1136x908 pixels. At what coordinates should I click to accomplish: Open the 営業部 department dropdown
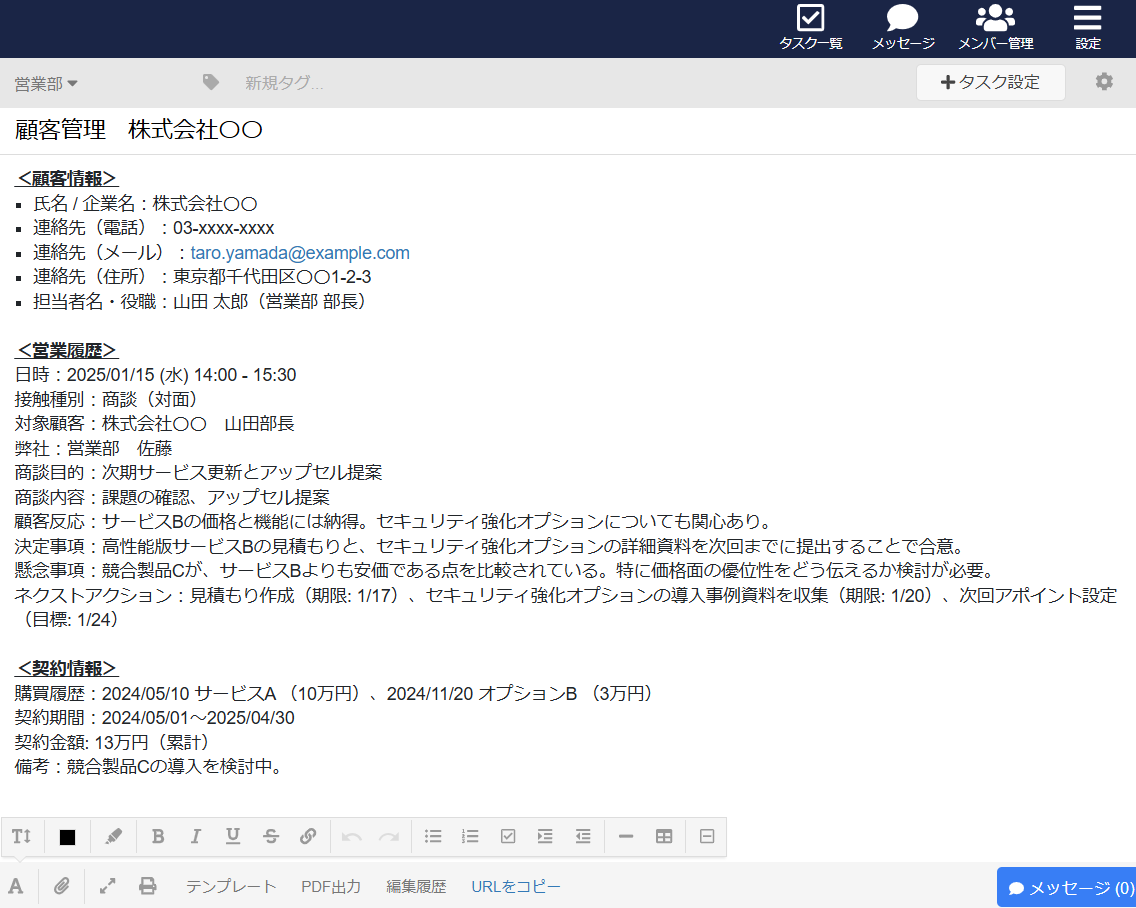40,84
